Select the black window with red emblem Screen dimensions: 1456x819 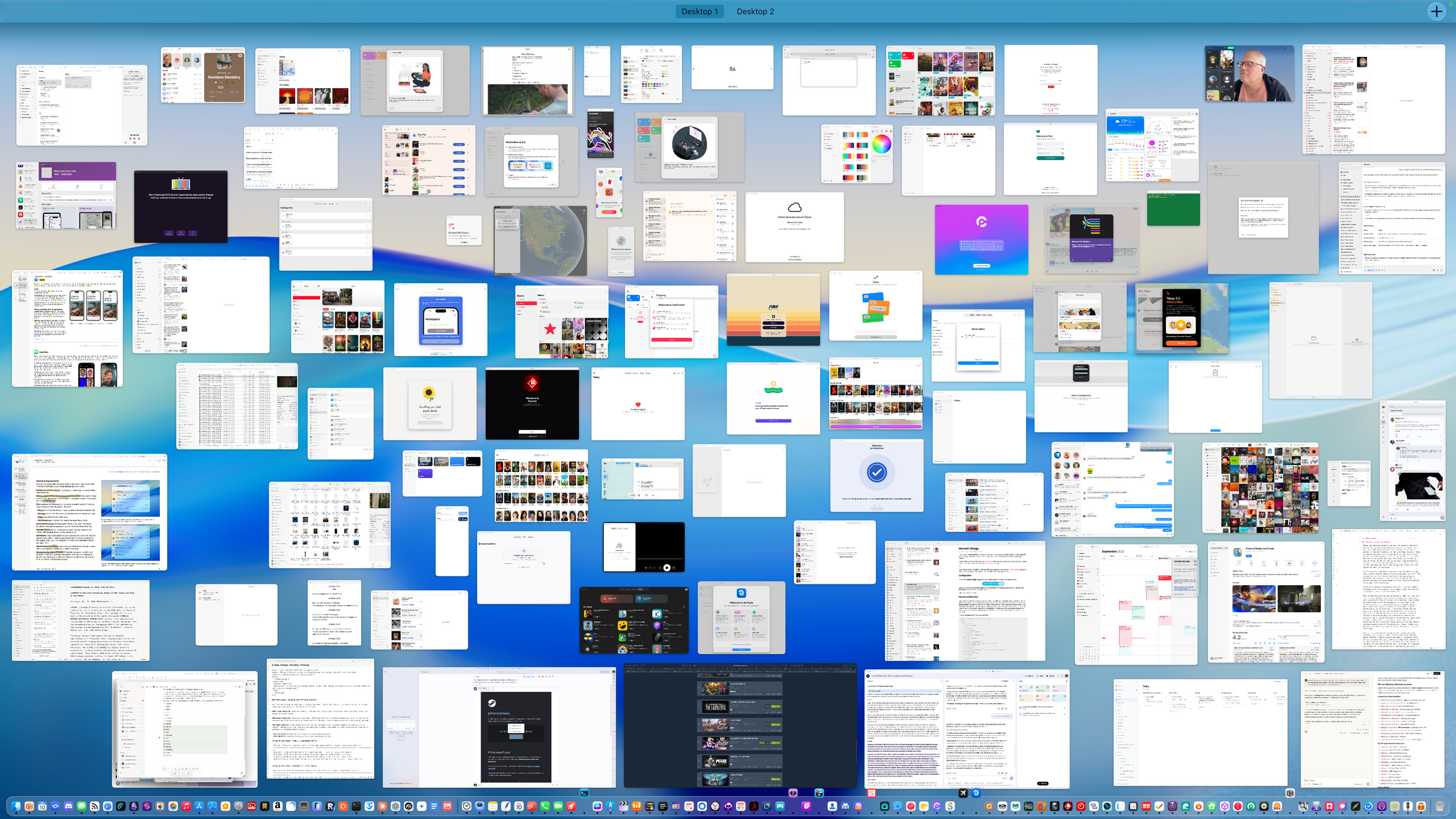532,403
